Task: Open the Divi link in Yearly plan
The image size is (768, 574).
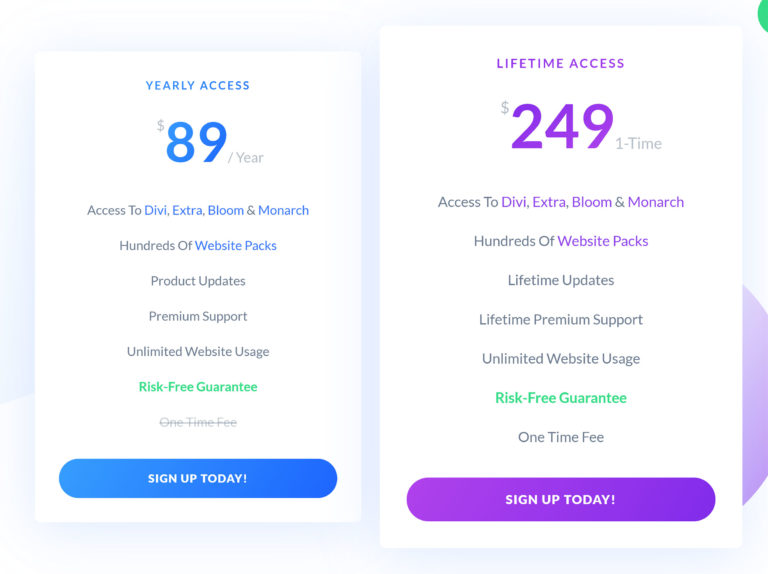Action: [x=155, y=210]
